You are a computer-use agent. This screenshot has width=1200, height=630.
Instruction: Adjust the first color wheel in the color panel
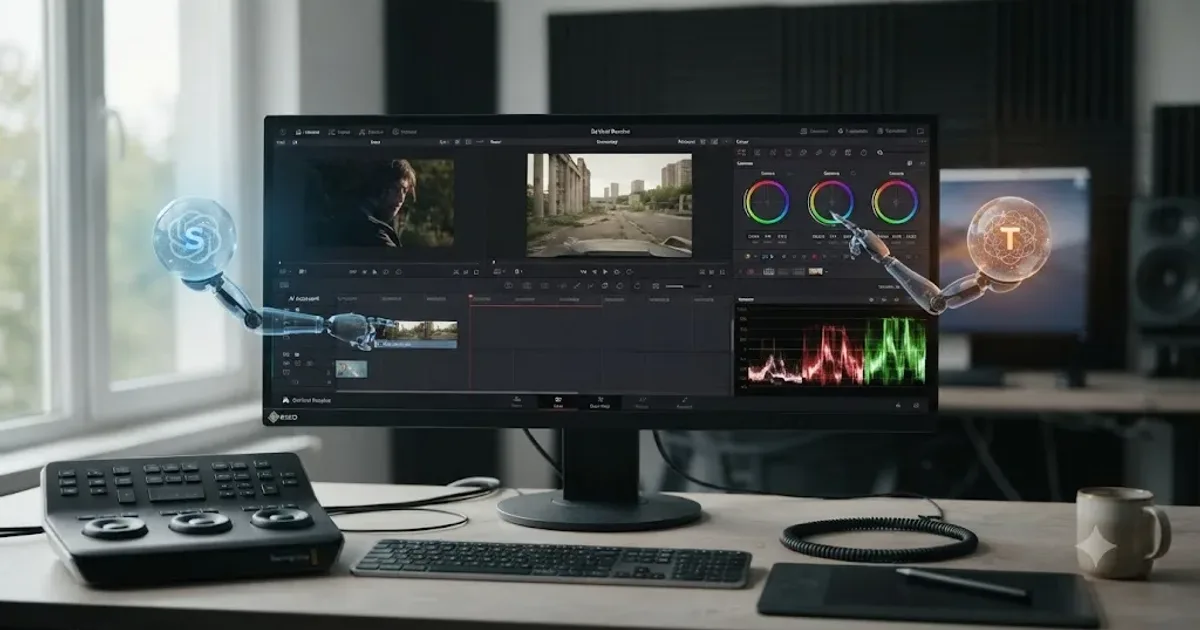767,202
